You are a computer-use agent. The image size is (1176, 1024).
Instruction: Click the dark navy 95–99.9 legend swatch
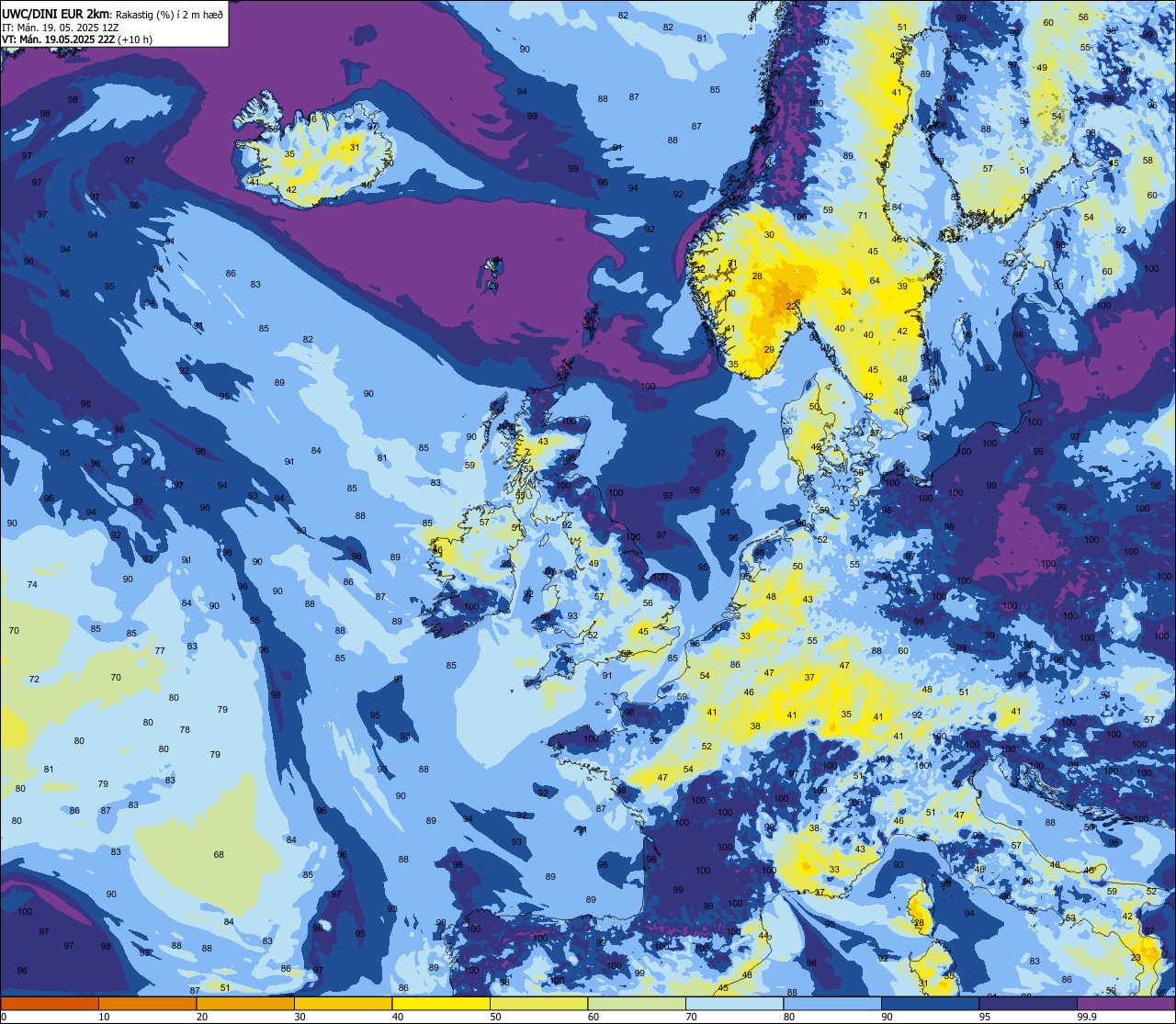tap(1028, 1003)
